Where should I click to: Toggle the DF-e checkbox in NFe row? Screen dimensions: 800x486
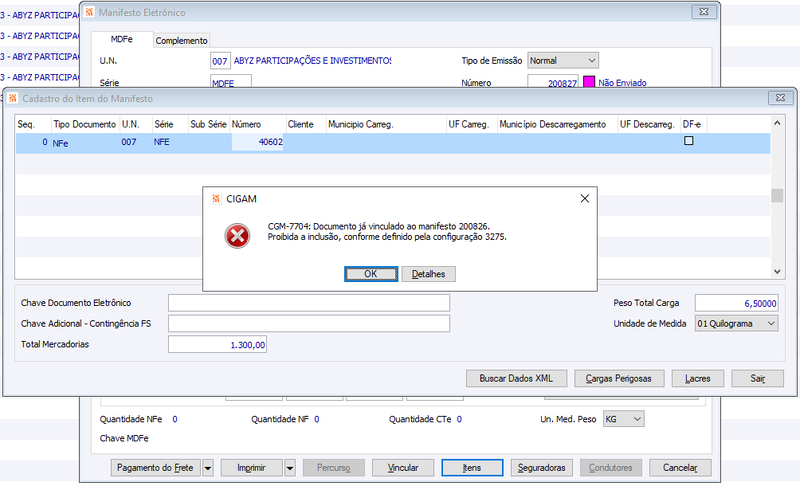coord(689,140)
